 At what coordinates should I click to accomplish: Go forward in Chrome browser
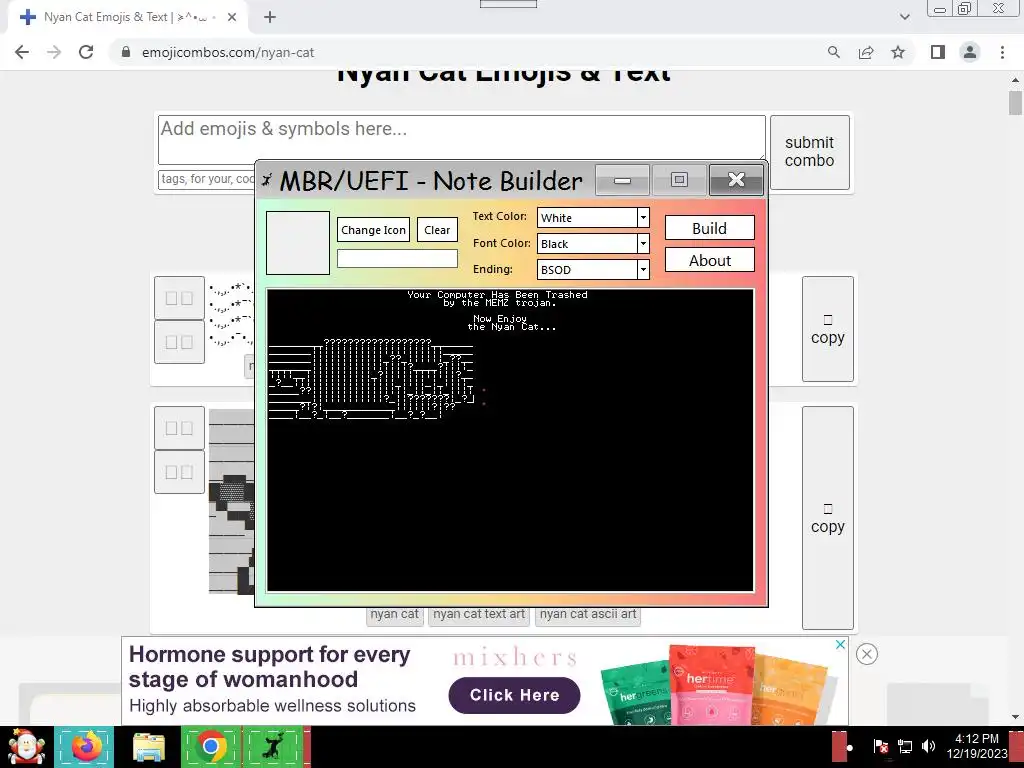click(x=54, y=52)
